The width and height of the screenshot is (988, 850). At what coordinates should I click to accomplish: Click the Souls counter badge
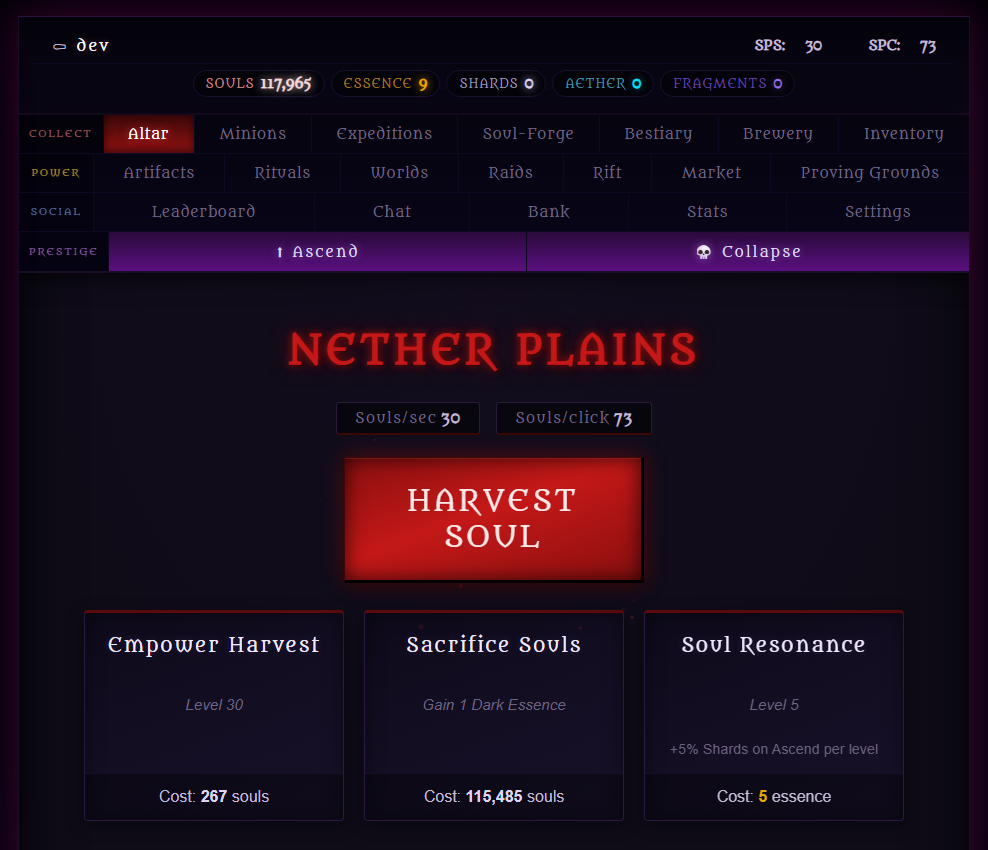point(258,83)
